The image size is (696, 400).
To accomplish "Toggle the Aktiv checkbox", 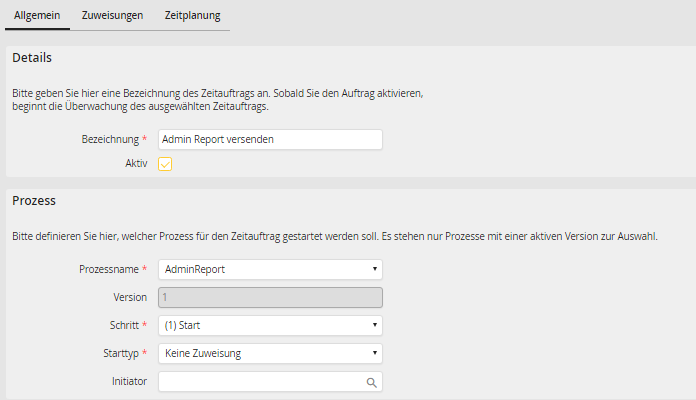I will pos(165,164).
